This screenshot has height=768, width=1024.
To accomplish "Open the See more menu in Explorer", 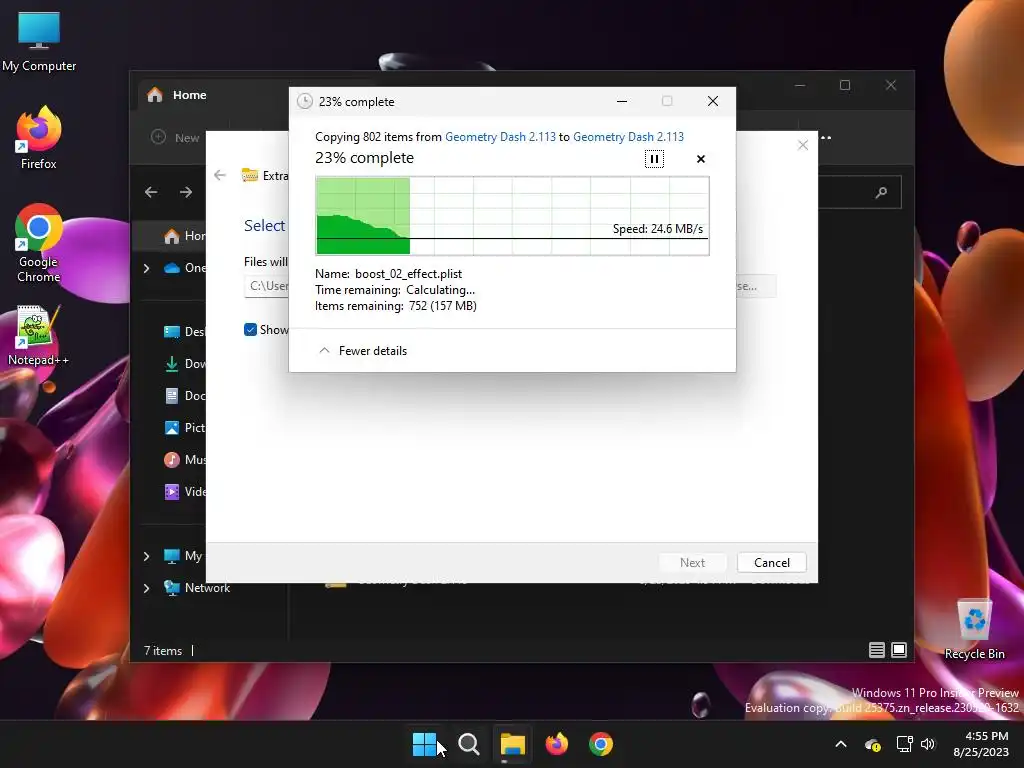I will (826, 137).
